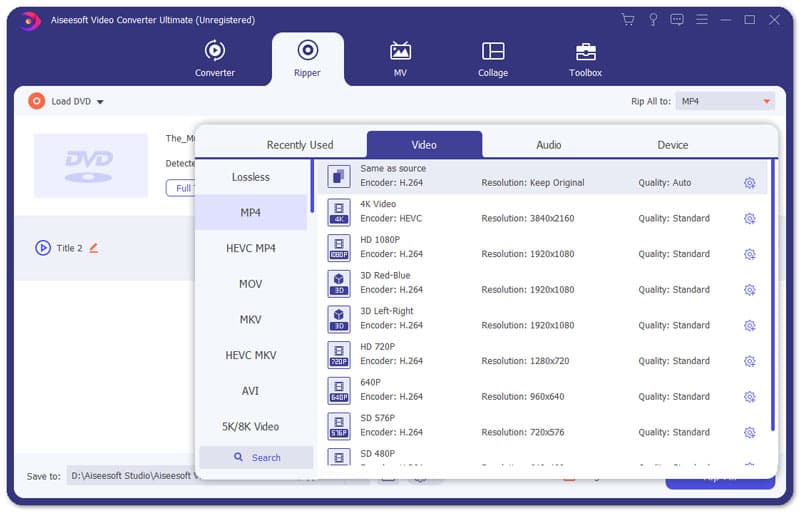Open settings gear for Same as source
The image size is (800, 512).
(749, 183)
